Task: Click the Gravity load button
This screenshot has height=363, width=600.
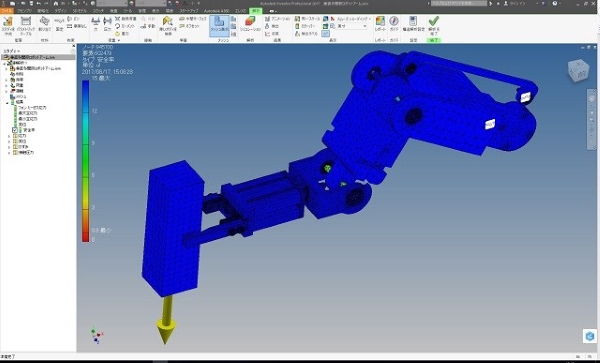Action: coord(122,34)
